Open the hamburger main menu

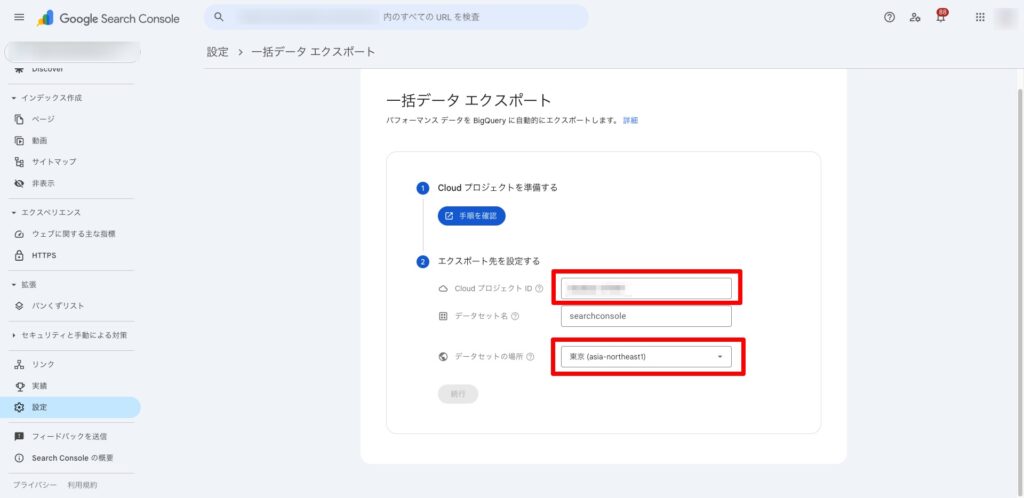pyautogui.click(x=19, y=18)
